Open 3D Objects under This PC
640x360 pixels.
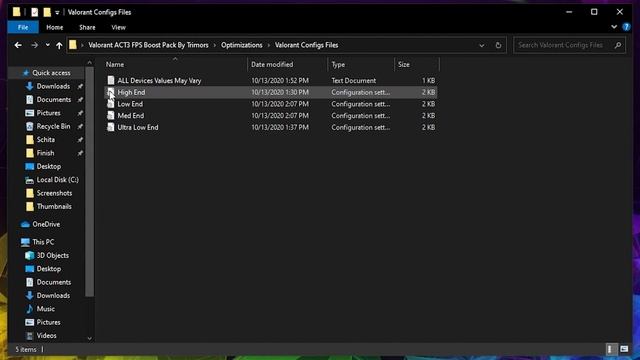pos(52,256)
